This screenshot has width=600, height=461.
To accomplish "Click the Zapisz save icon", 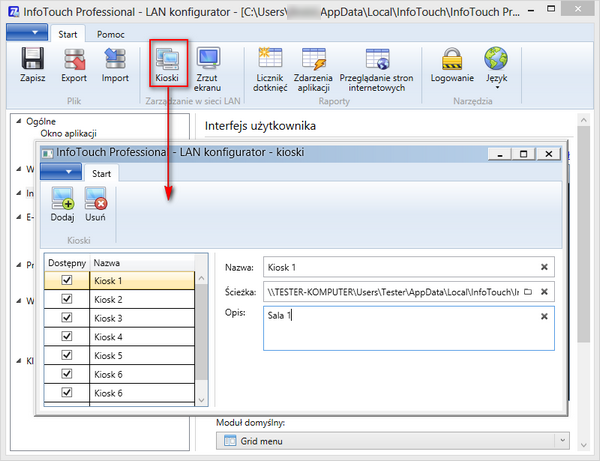I will [33, 59].
